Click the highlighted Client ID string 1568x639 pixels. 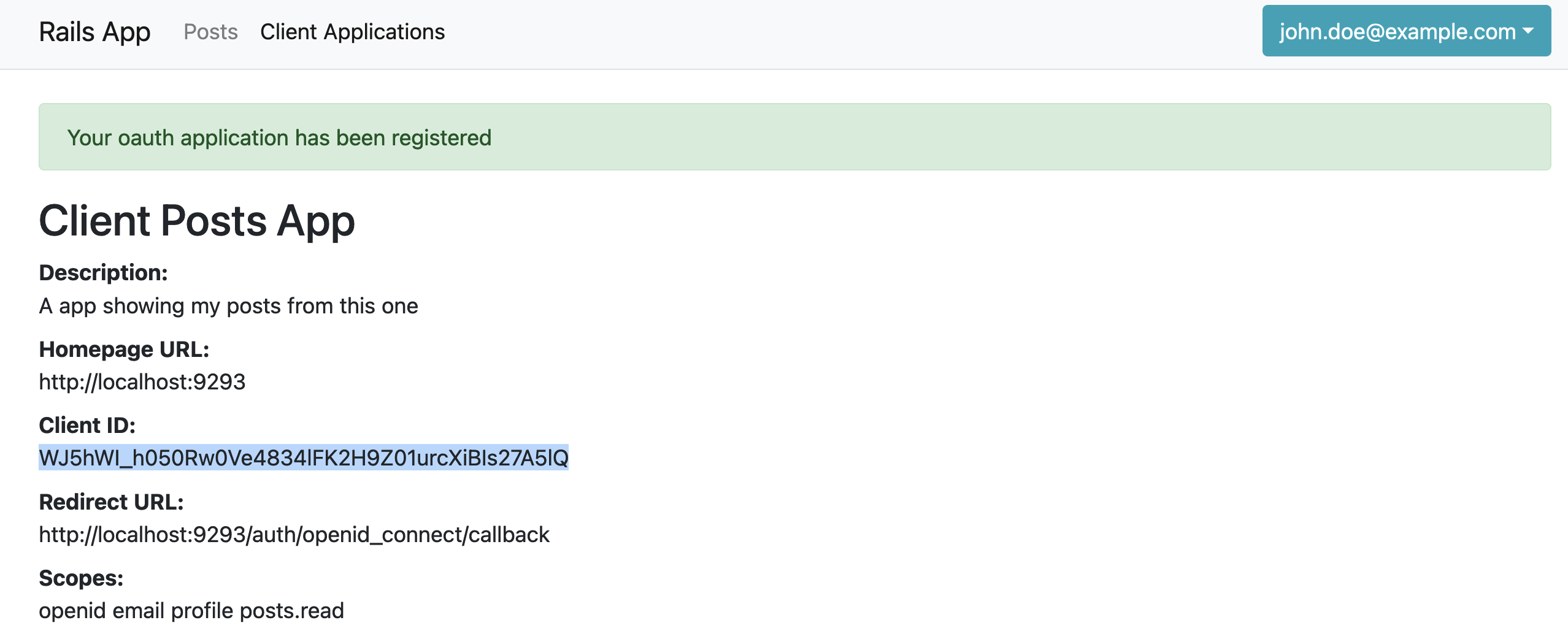tap(304, 458)
